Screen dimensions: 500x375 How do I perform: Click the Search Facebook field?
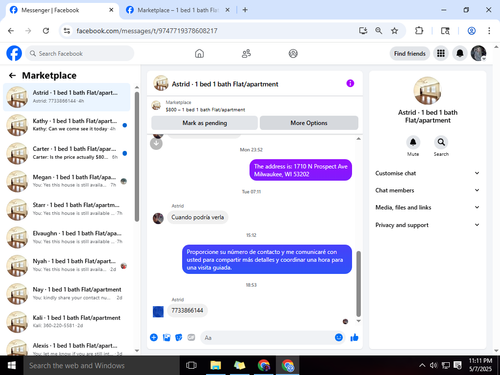tap(79, 53)
